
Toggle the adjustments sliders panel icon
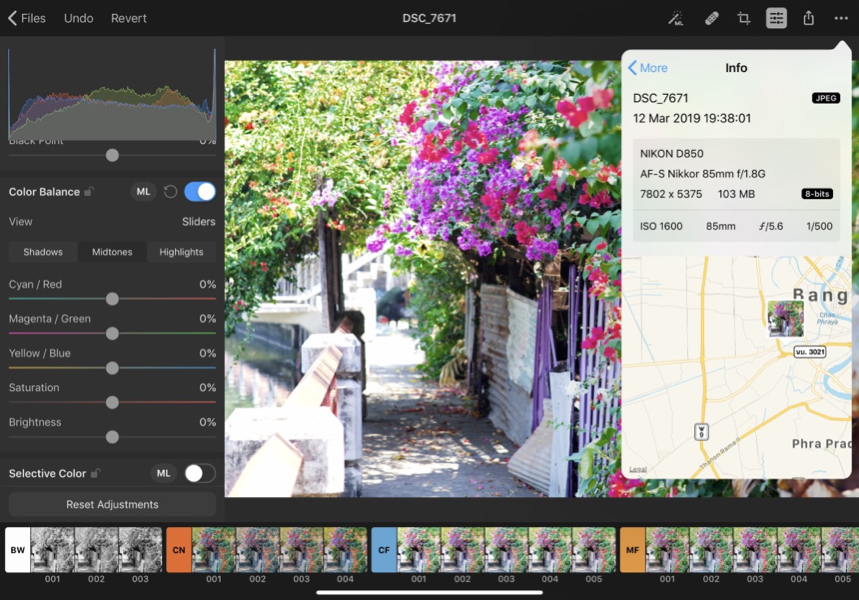point(776,18)
